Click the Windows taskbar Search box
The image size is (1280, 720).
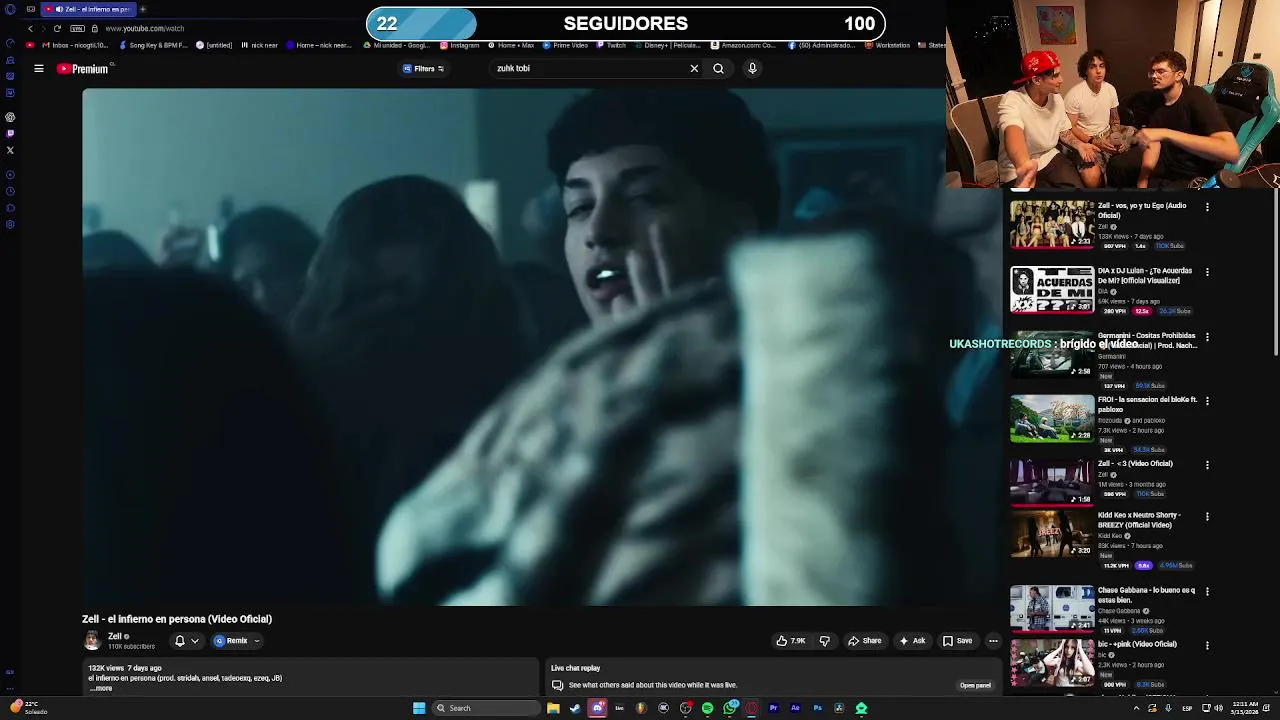point(486,708)
